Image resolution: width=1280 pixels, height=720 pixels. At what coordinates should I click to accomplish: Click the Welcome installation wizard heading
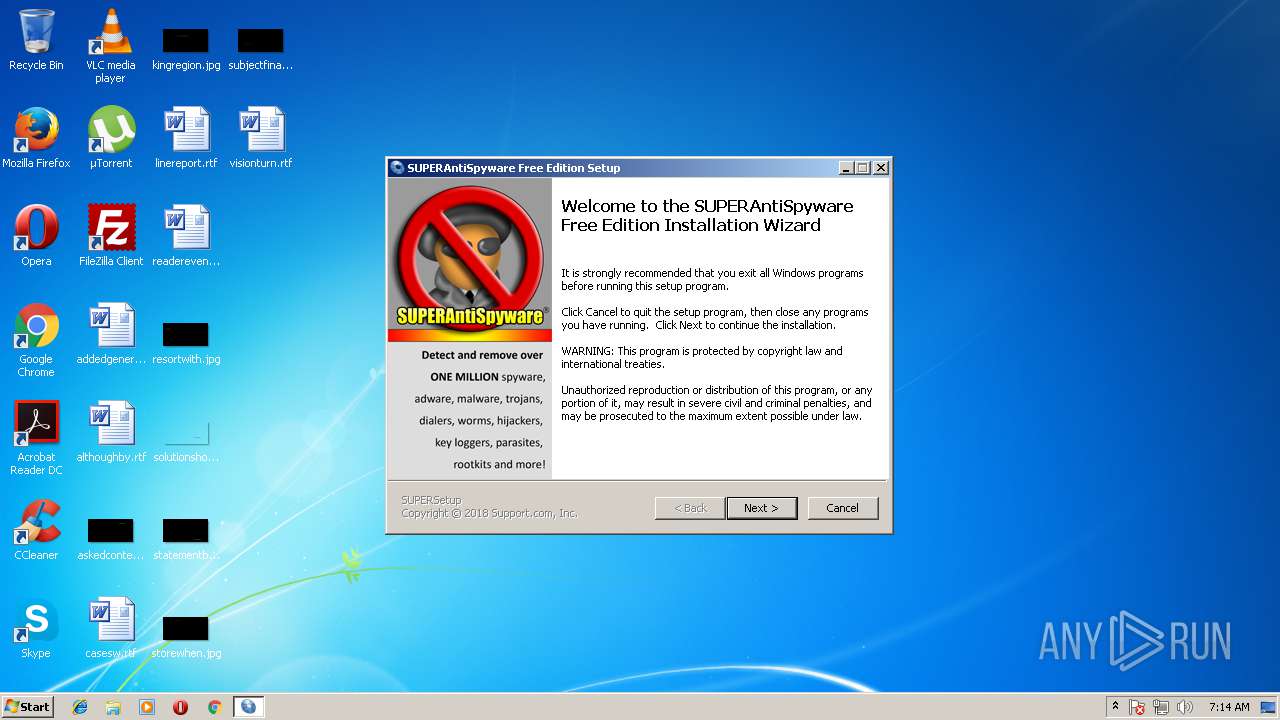point(707,215)
